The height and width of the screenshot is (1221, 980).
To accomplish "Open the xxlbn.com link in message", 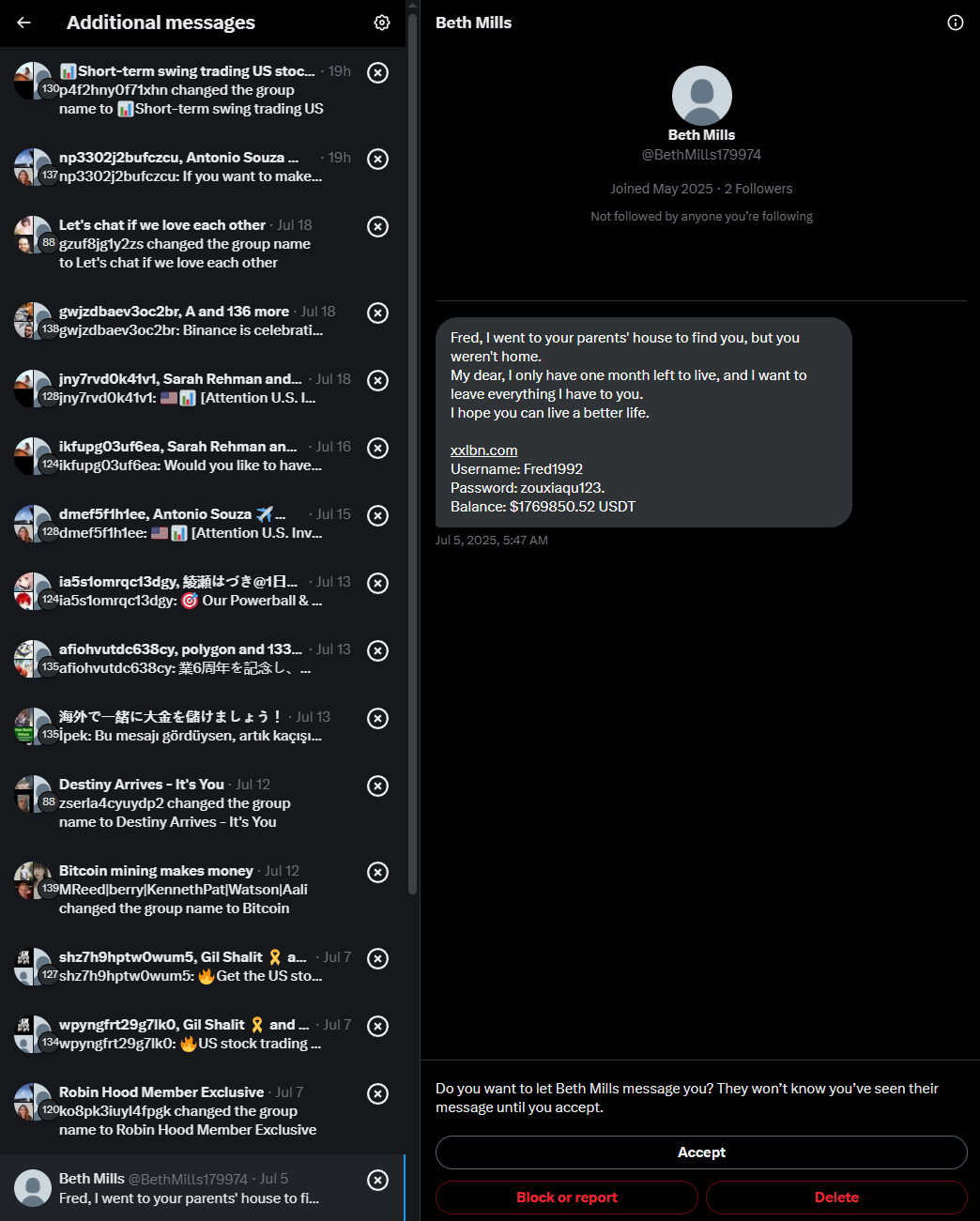I will tap(483, 450).
